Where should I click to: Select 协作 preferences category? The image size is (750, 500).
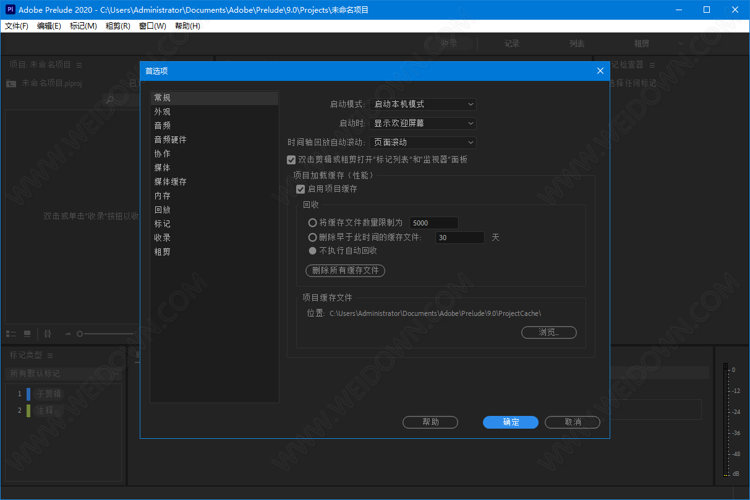tap(214, 154)
